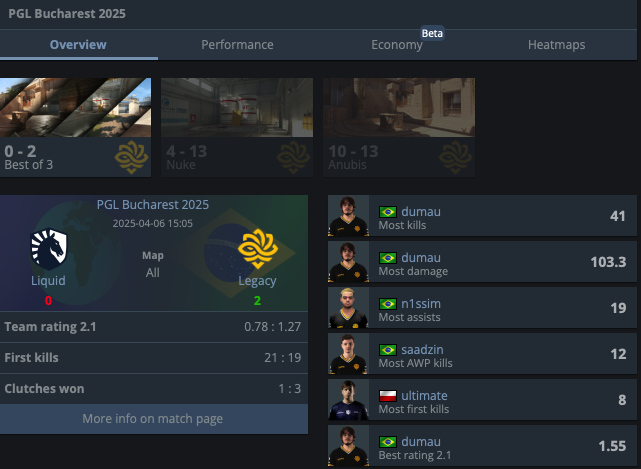Open ultimate's player profile link
This screenshot has height=469, width=641.
click(424, 395)
